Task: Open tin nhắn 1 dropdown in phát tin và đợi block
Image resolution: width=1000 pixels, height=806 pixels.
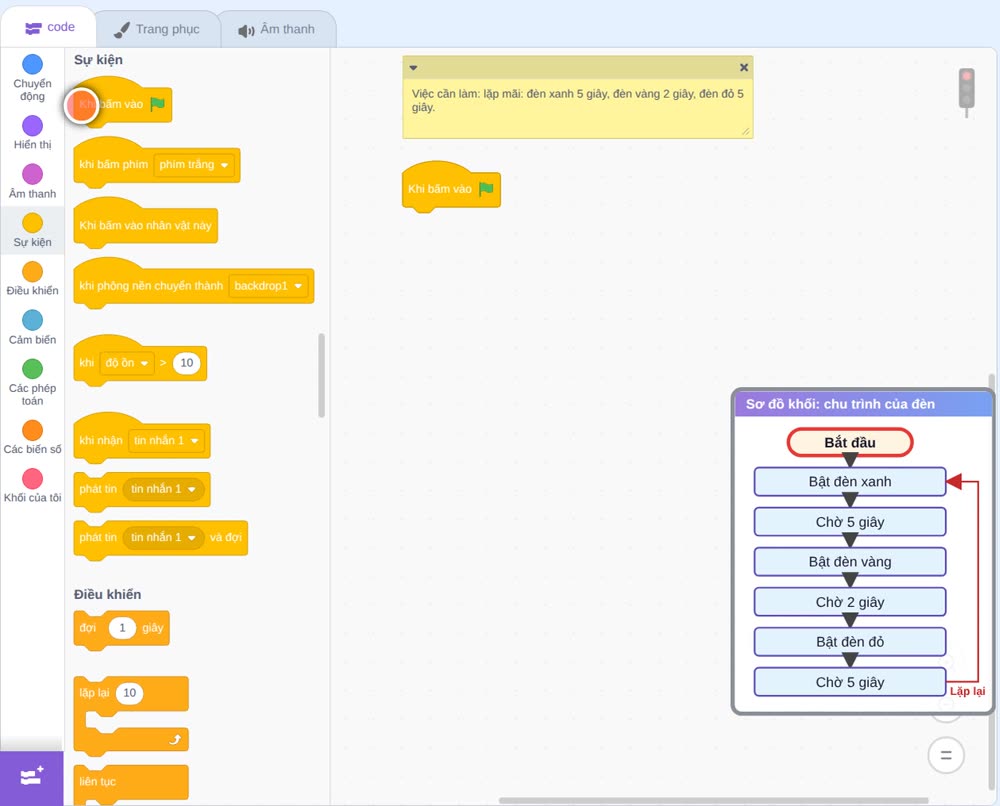Action: (163, 538)
